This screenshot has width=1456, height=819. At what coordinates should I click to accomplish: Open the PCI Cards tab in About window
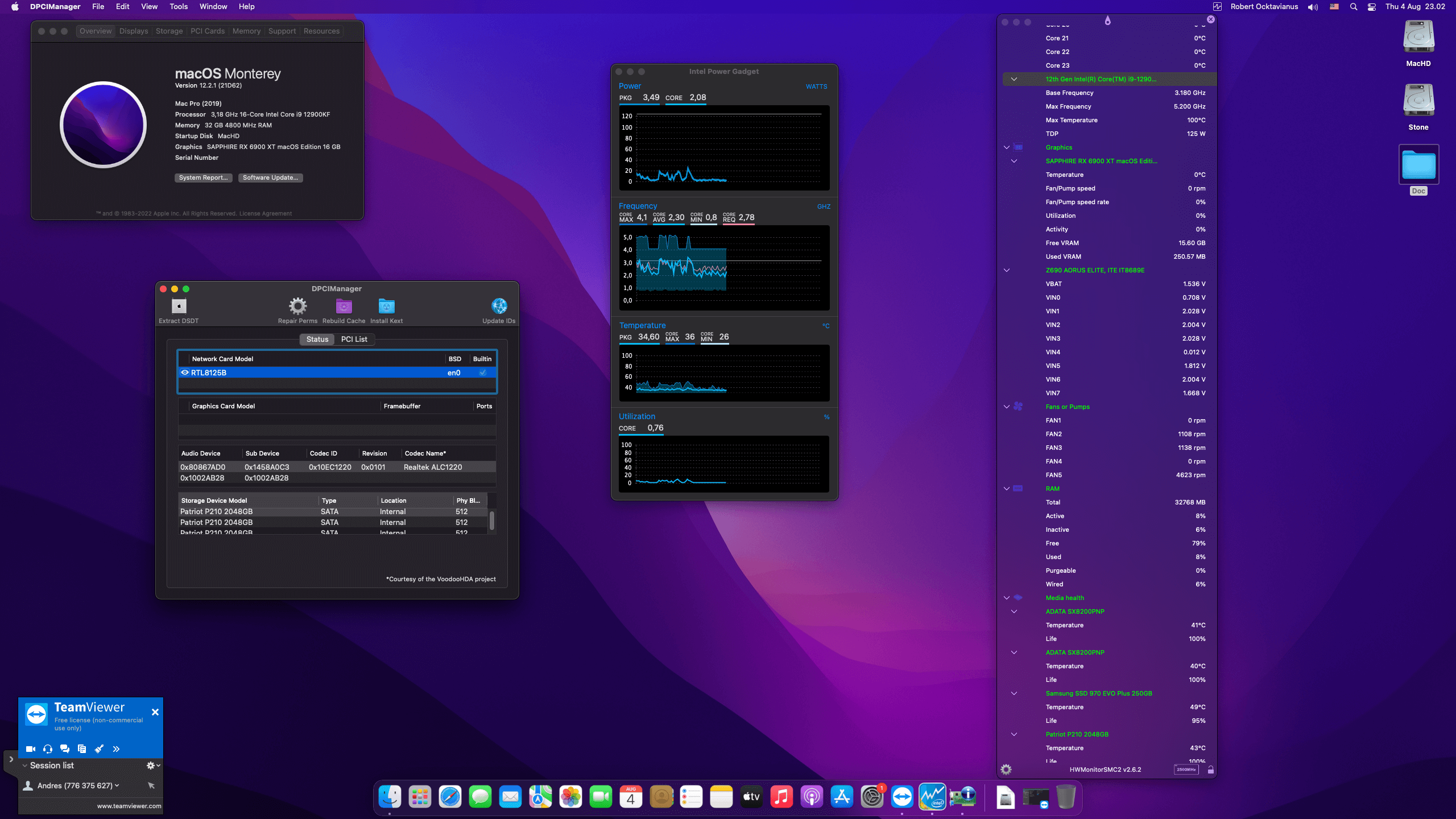coord(208,31)
